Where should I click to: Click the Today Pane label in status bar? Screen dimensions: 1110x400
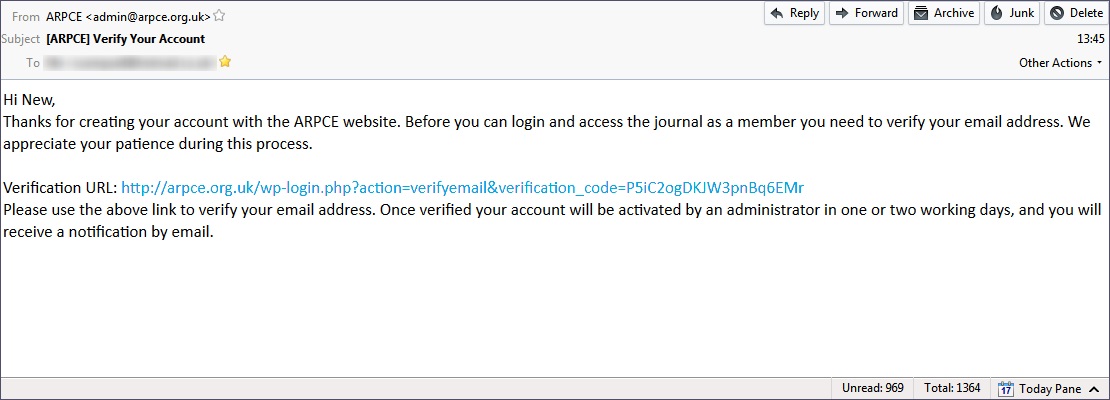coord(1050,389)
